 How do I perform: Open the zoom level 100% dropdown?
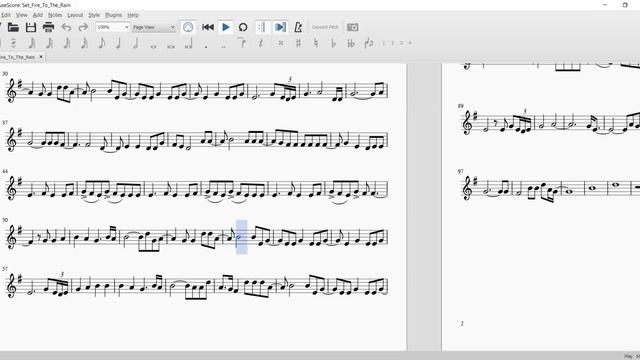[113, 27]
